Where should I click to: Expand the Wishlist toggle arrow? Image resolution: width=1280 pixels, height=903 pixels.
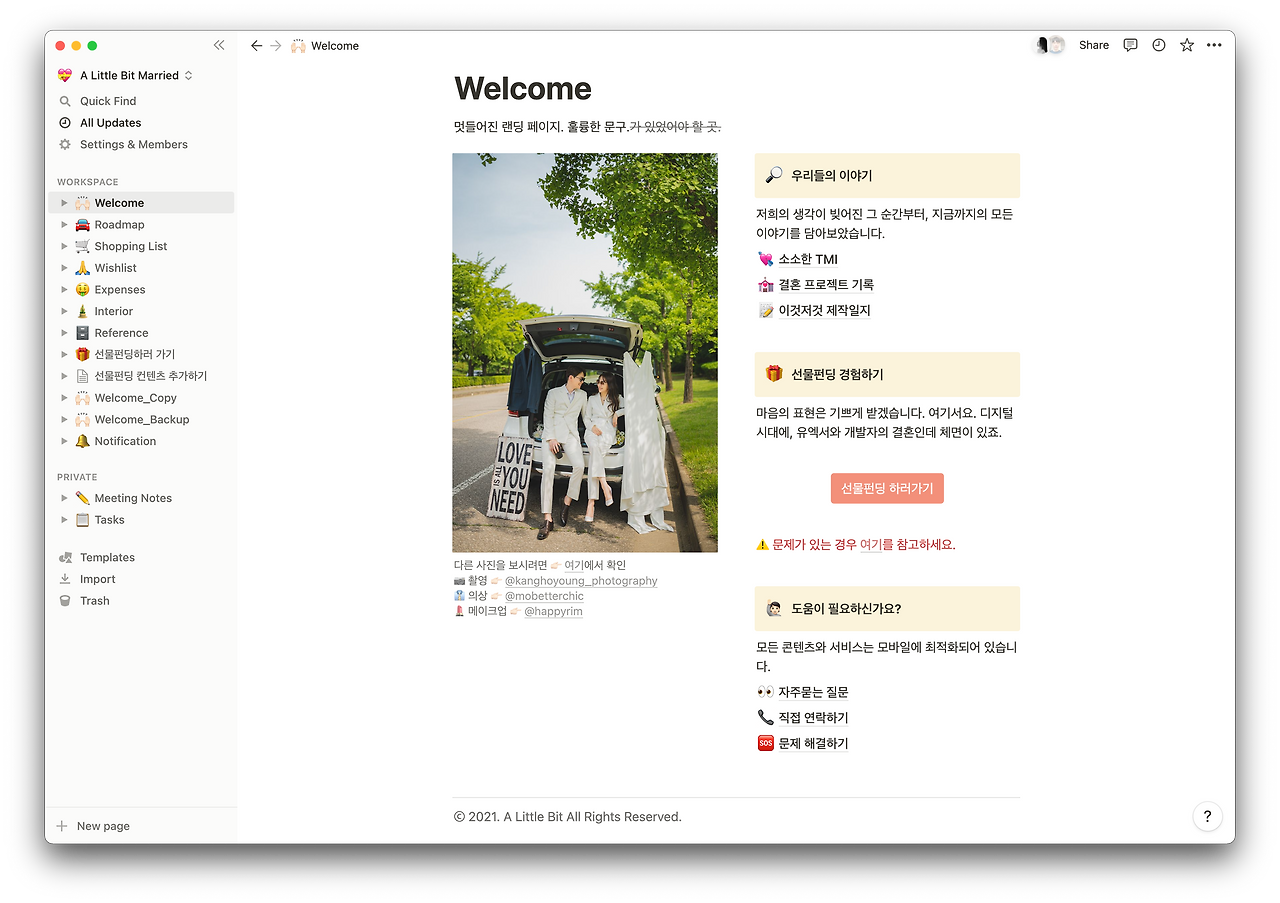(x=64, y=268)
